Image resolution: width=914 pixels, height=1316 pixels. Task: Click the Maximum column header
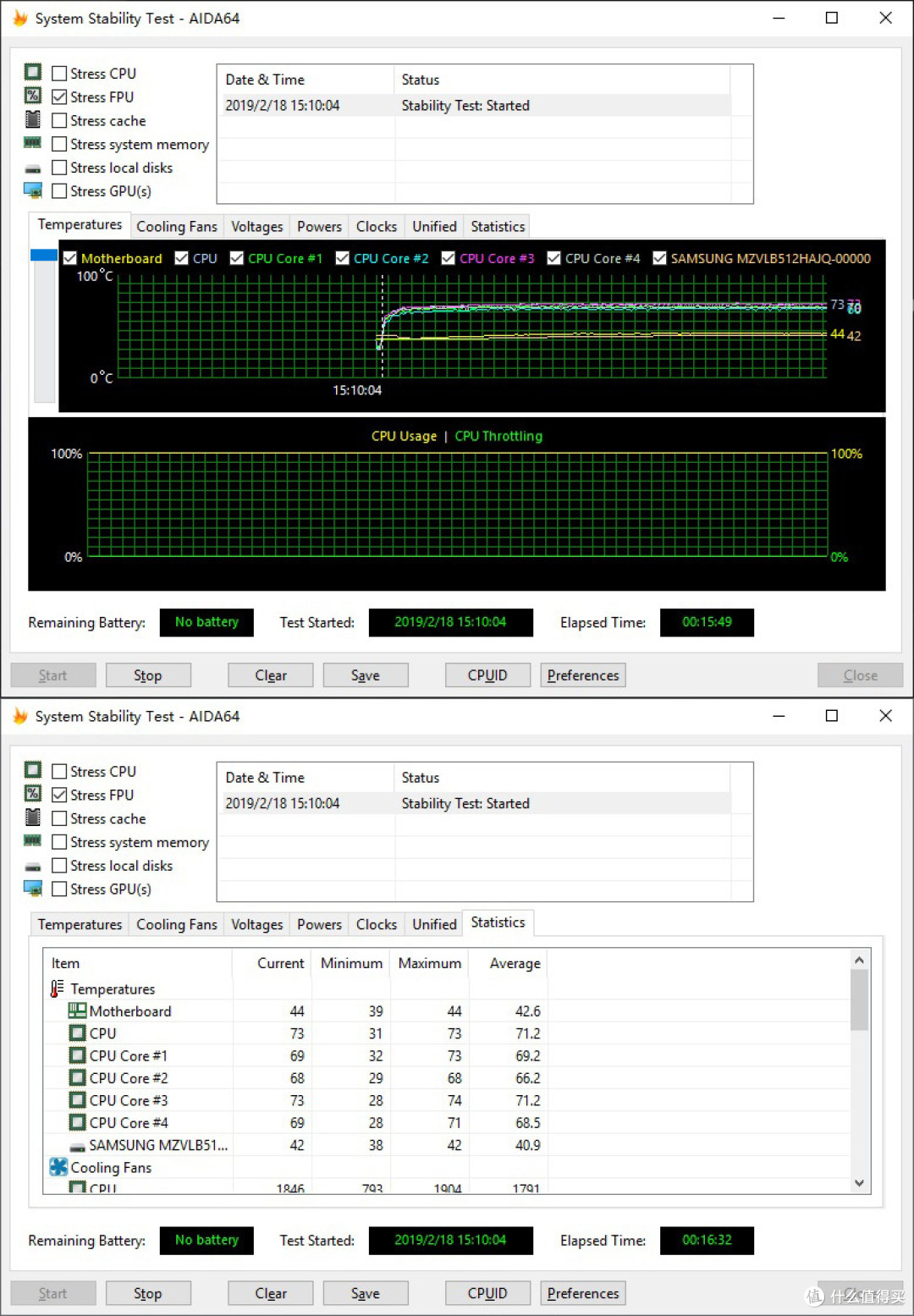coord(430,963)
